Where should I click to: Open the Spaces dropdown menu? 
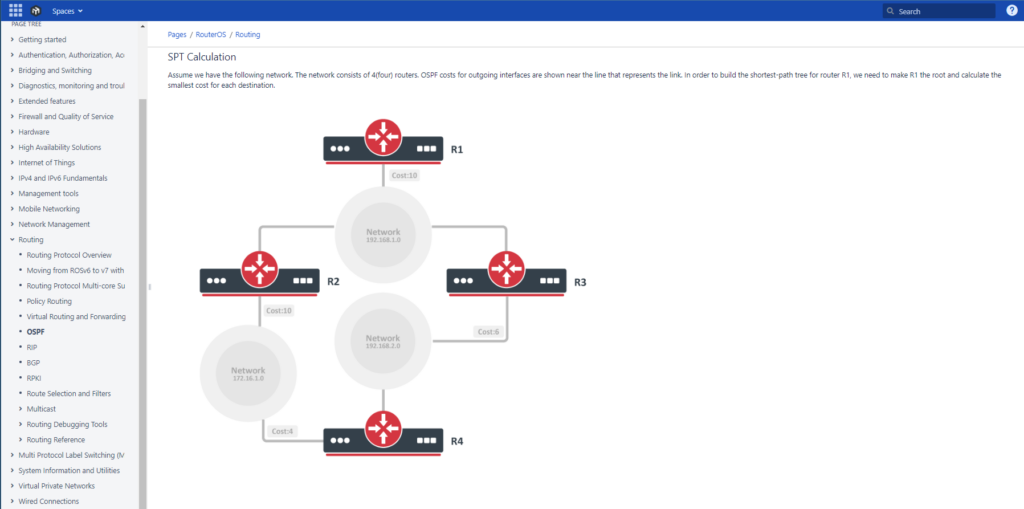67,11
